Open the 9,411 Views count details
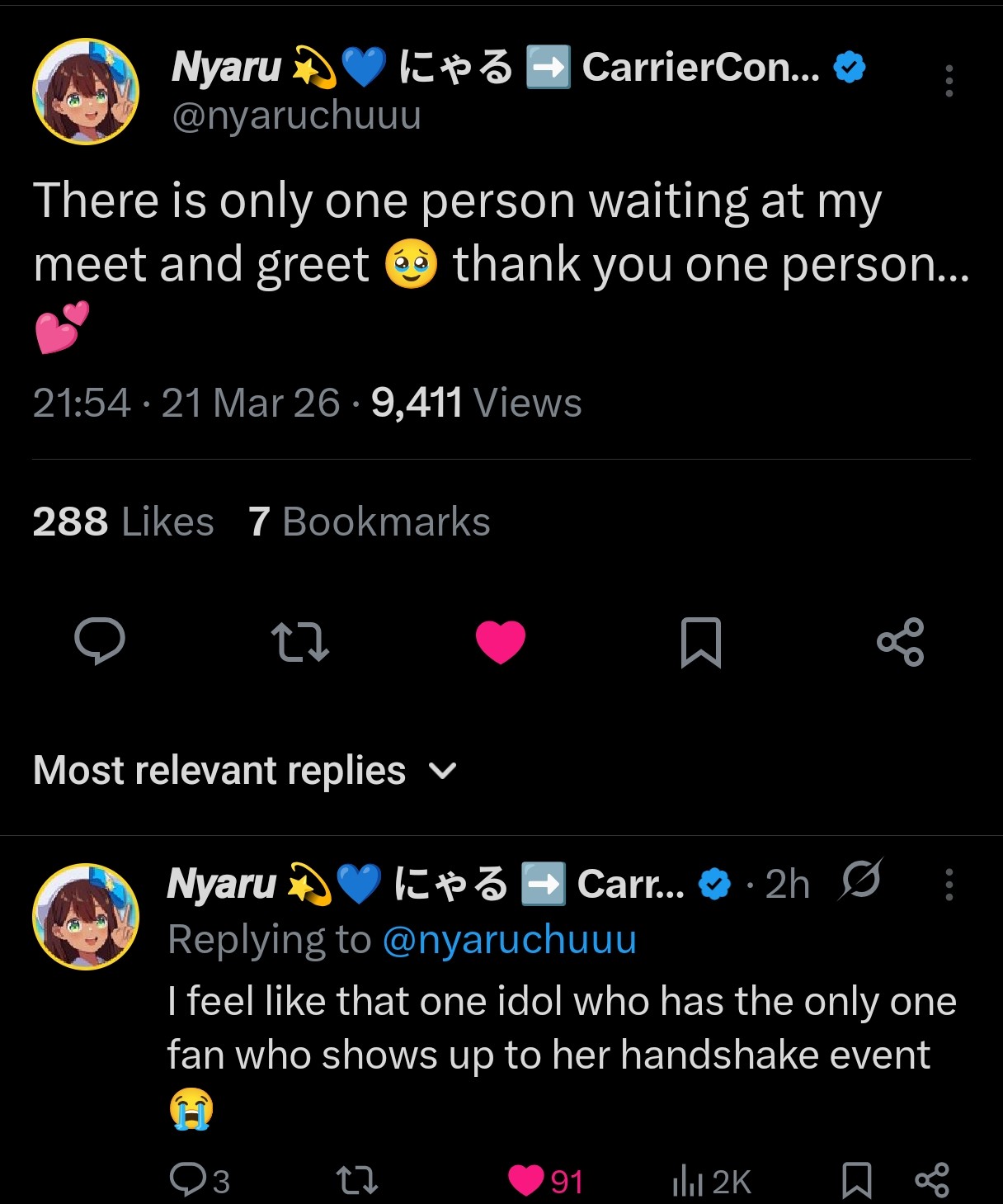The height and width of the screenshot is (1204, 1003). [476, 403]
